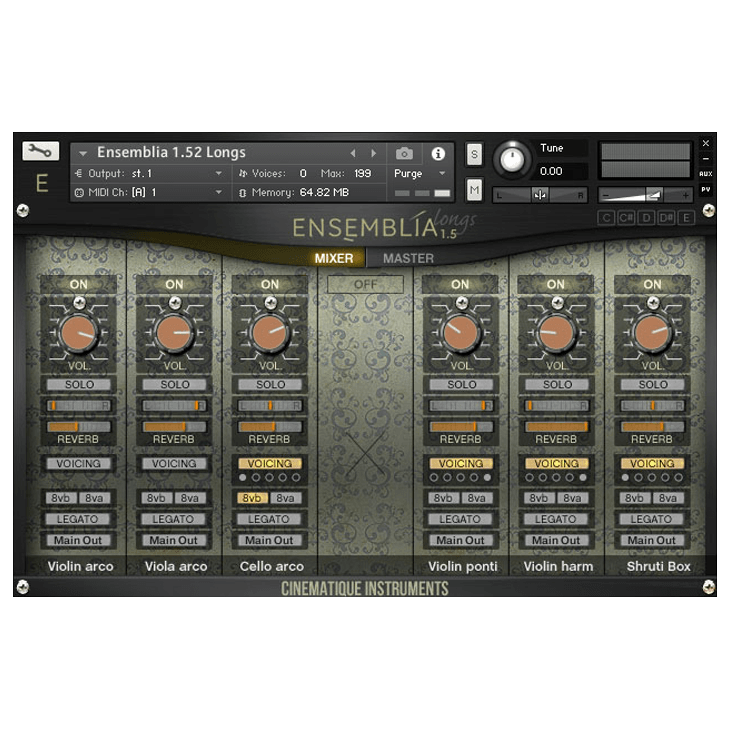Solo the Cello arco channel
Image resolution: width=730 pixels, height=730 pixels.
(x=270, y=385)
